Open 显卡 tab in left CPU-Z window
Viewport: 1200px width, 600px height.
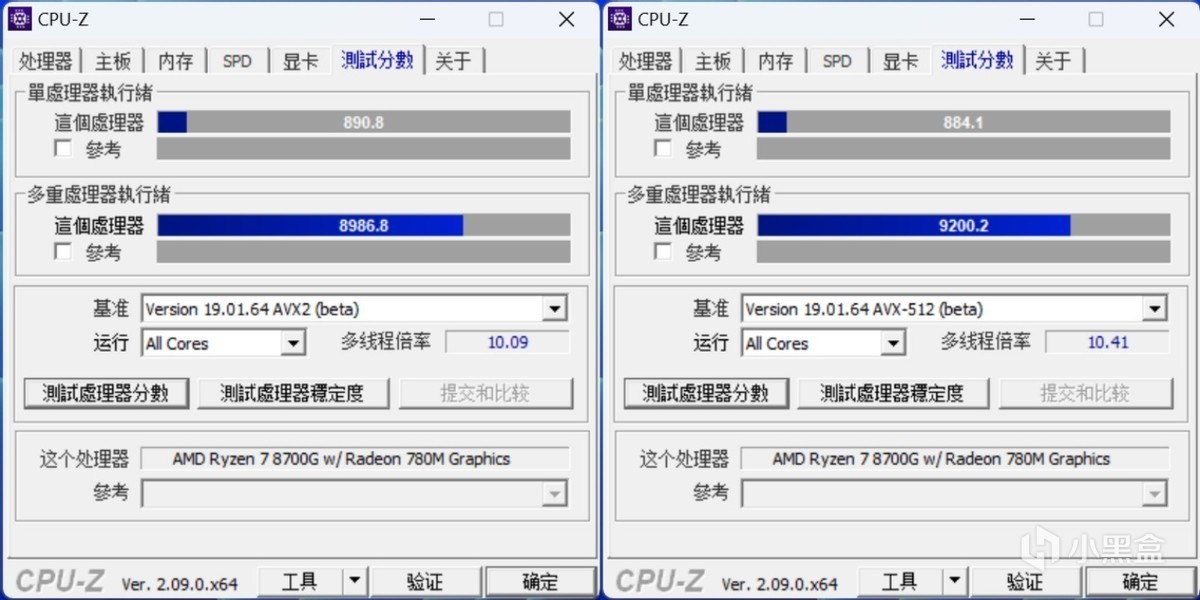300,61
